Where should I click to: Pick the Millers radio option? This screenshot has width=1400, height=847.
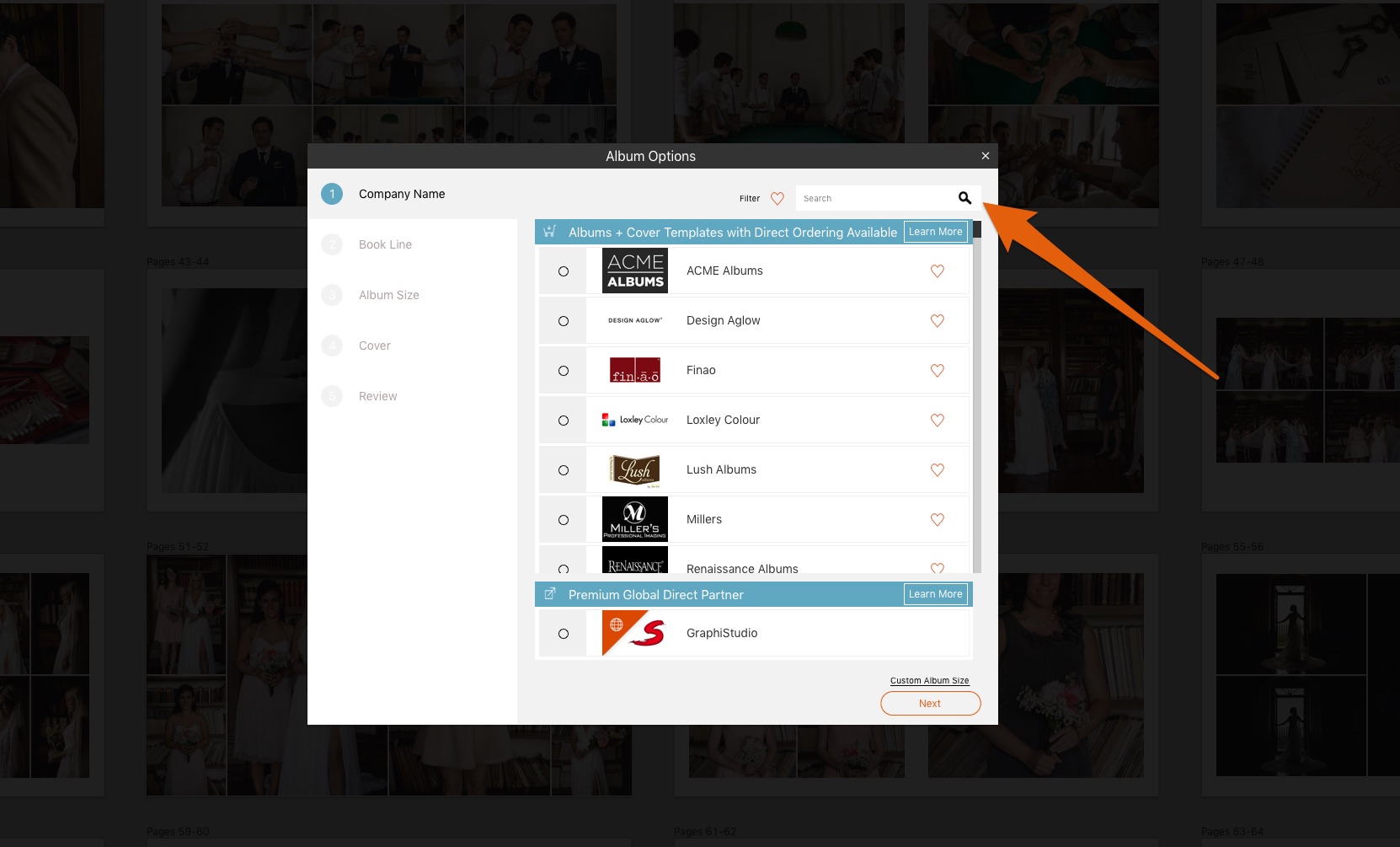[x=564, y=520]
